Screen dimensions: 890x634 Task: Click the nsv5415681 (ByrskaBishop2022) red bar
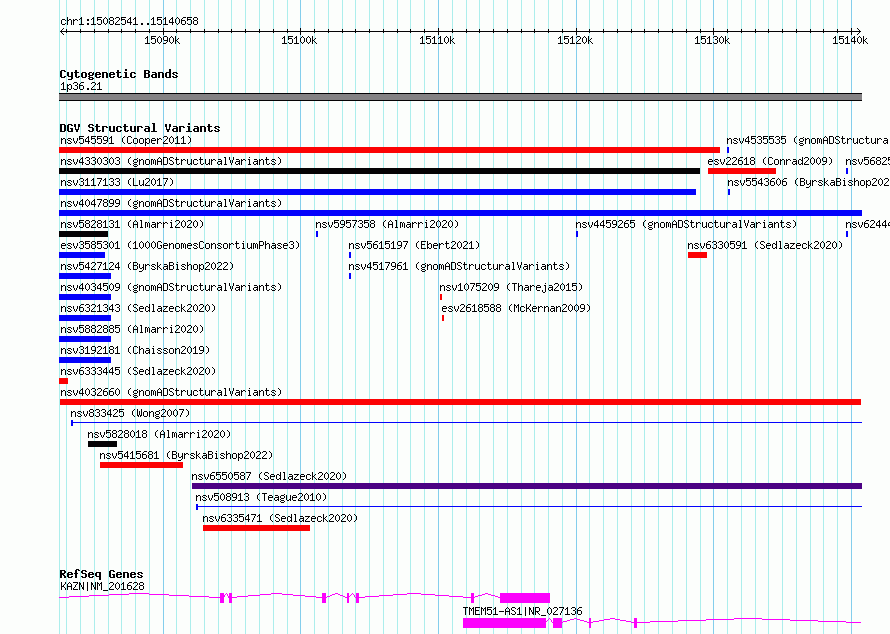[x=141, y=465]
